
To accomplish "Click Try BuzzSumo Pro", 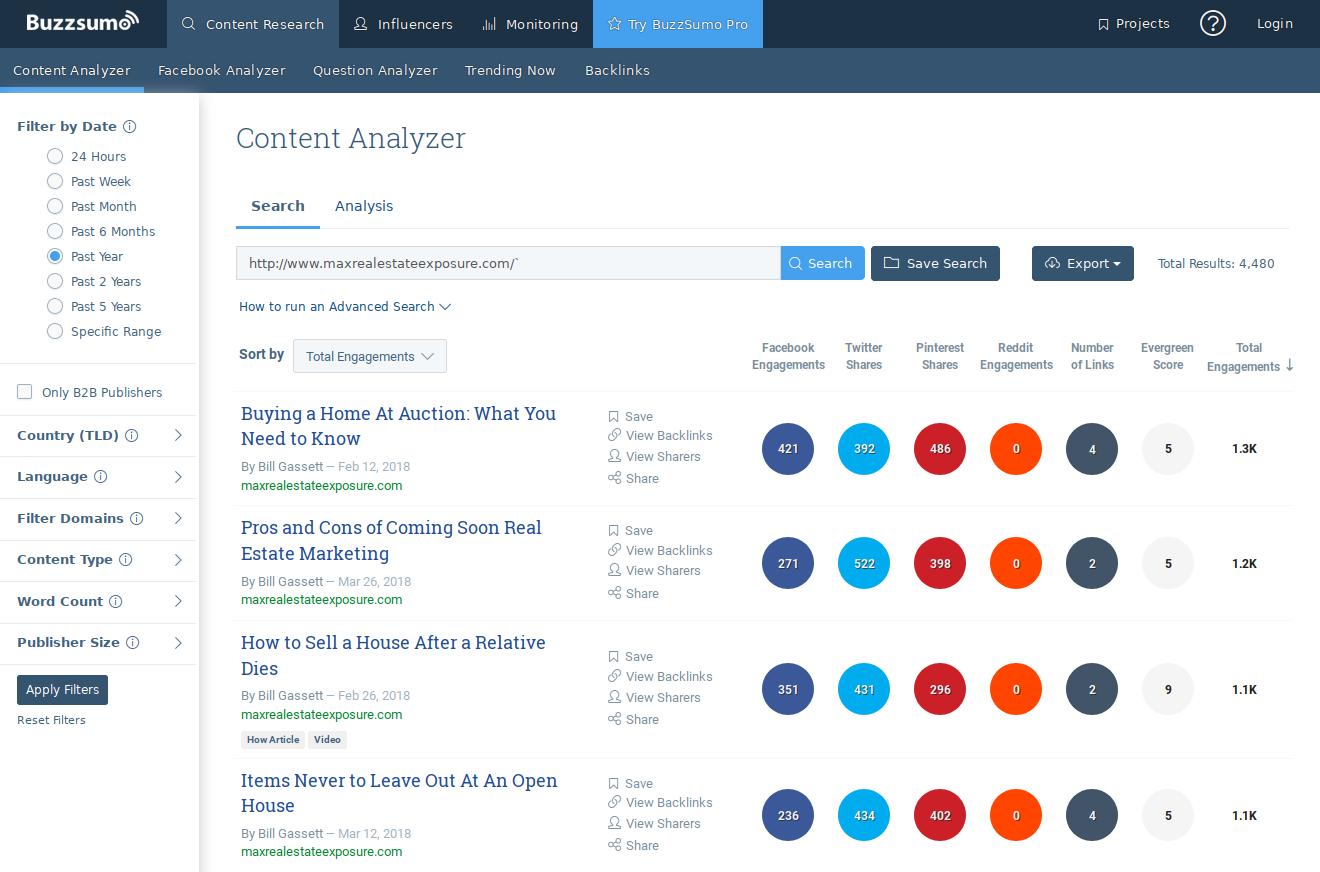I will 678,24.
